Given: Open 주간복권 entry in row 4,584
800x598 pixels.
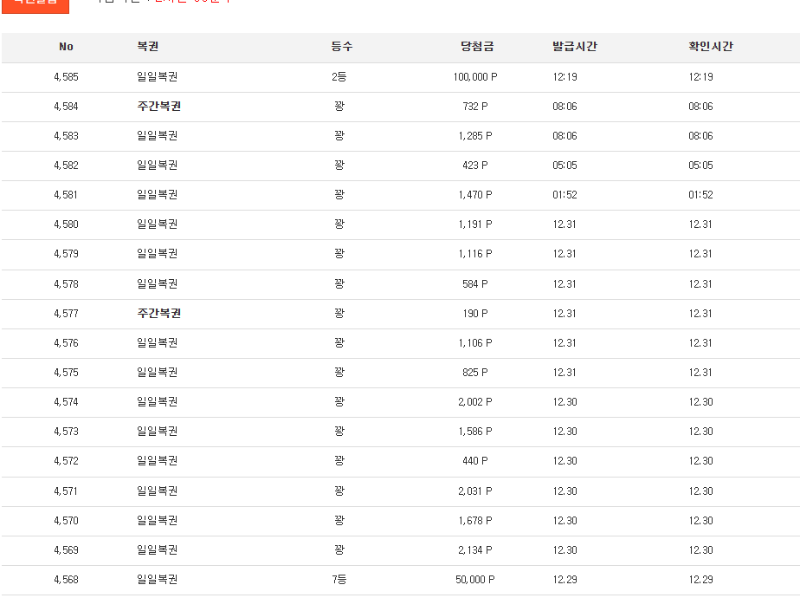Looking at the screenshot, I should click(x=158, y=106).
